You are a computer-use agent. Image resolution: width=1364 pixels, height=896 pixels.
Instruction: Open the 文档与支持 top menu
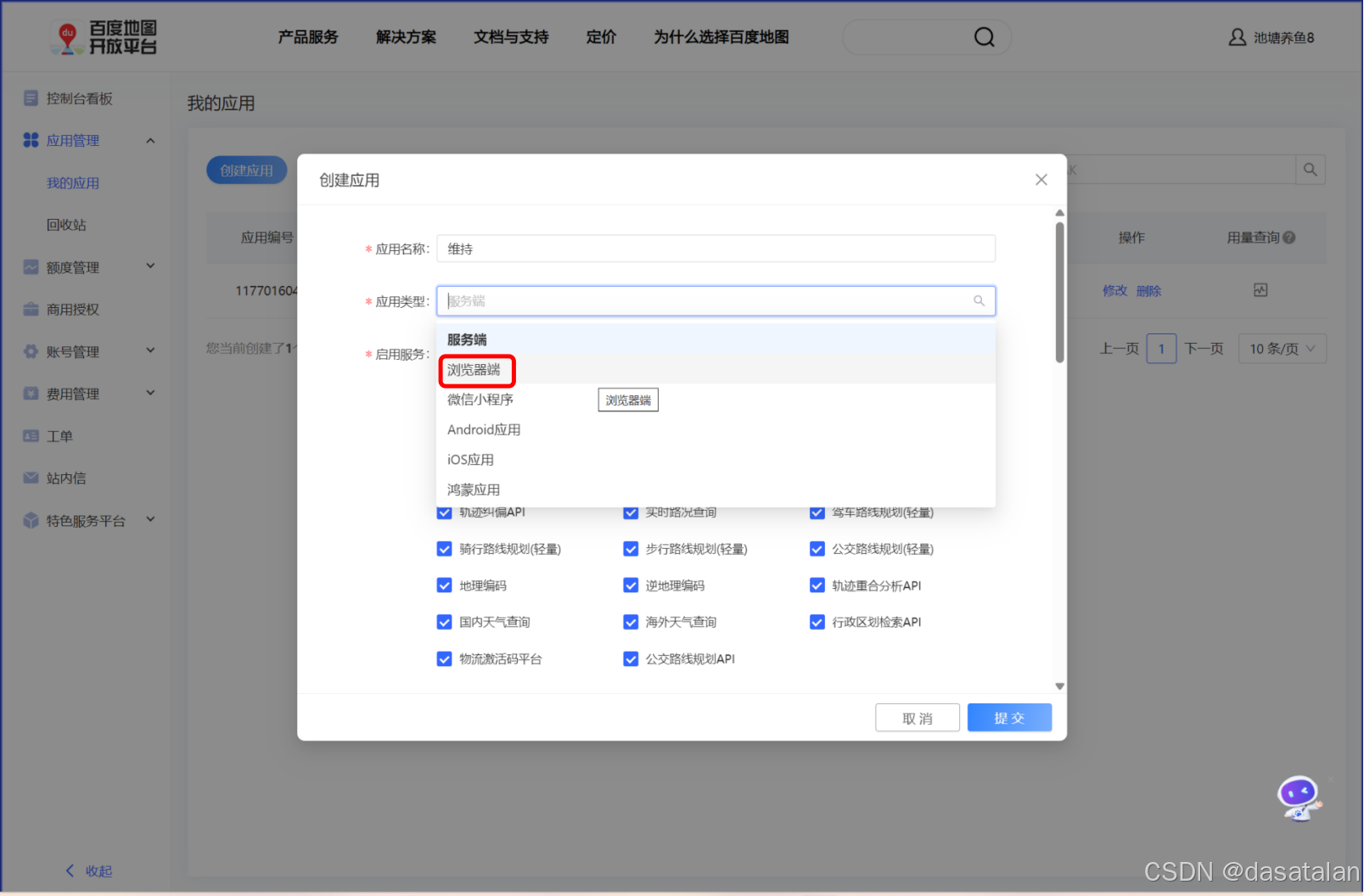(511, 37)
